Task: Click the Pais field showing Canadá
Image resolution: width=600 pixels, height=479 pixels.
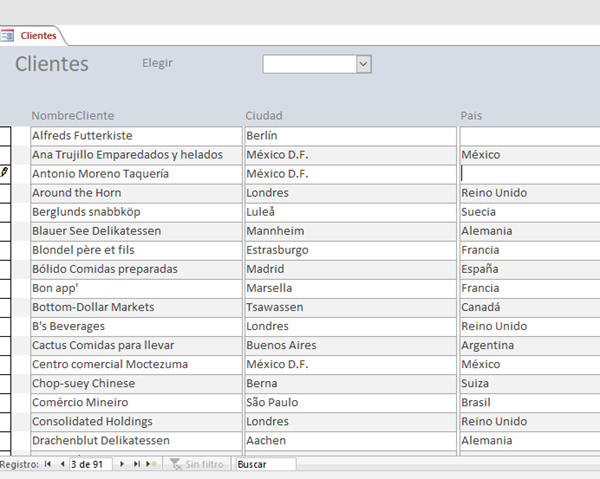Action: coord(529,307)
